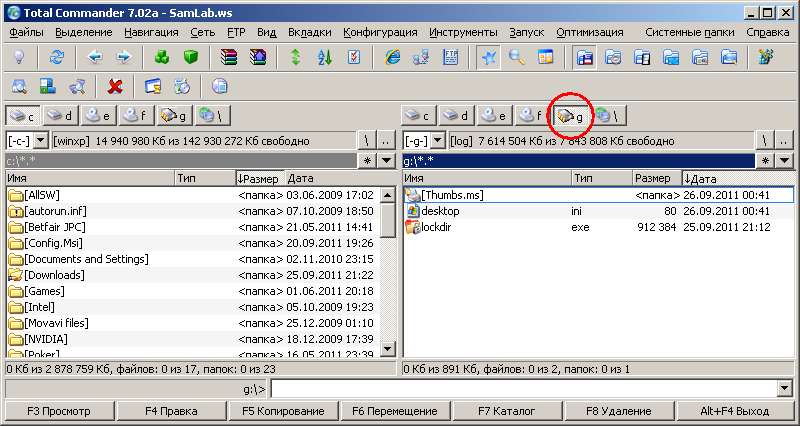Click the three green cubes icon
This screenshot has width=800, height=426.
[162, 57]
